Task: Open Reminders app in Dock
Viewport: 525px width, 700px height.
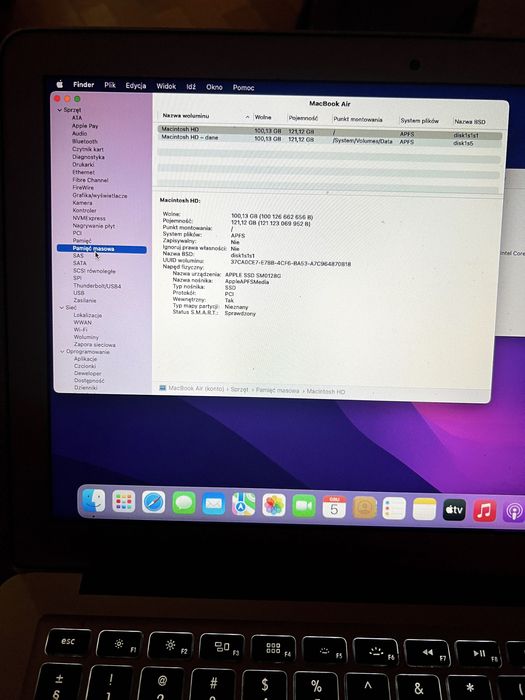Action: [394, 509]
